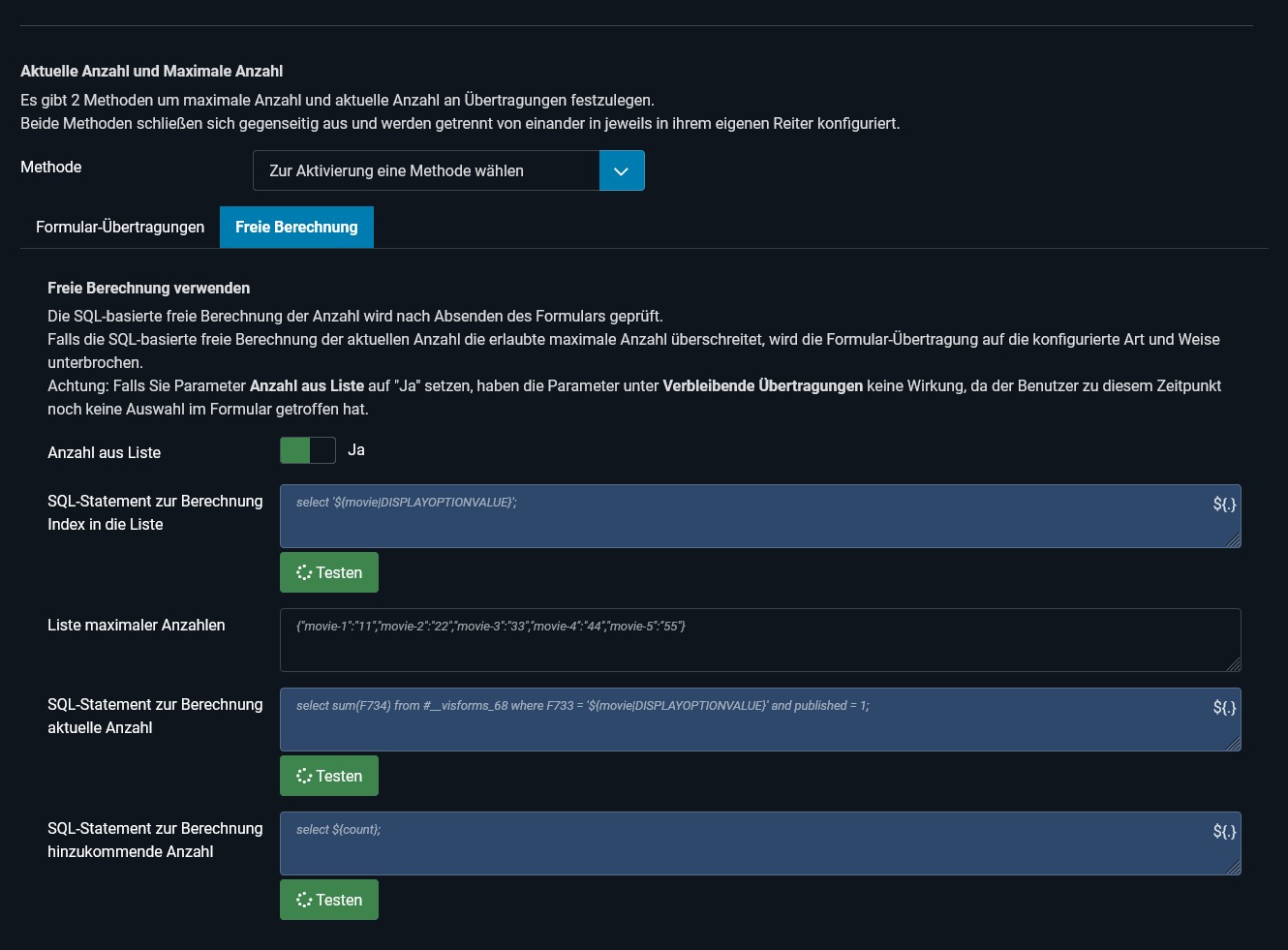Click resize grip of Liste maximaler Anzahlen box
Screen dimensions: 1288x950
[1233, 664]
